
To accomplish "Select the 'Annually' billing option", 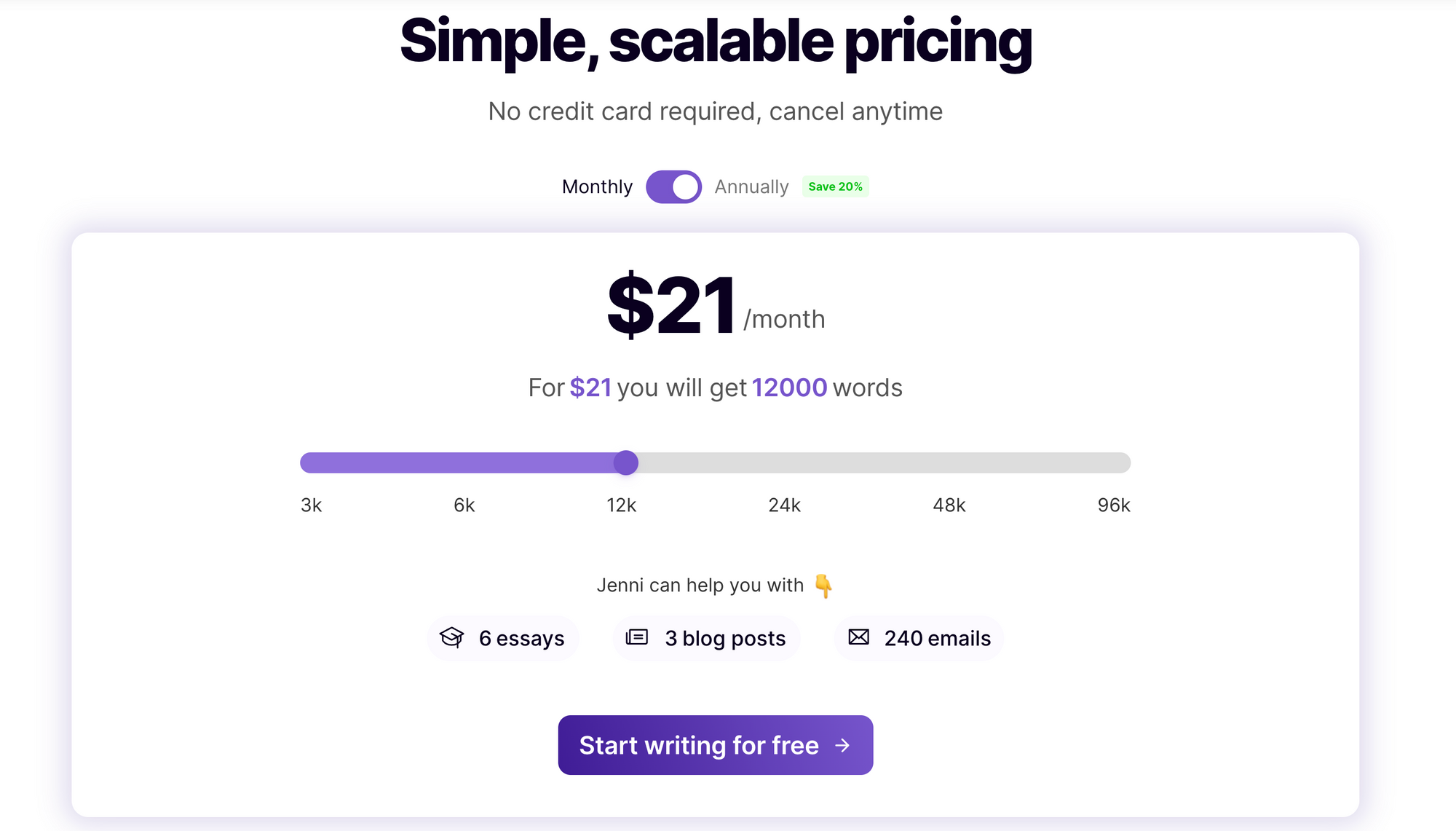I will click(x=751, y=186).
